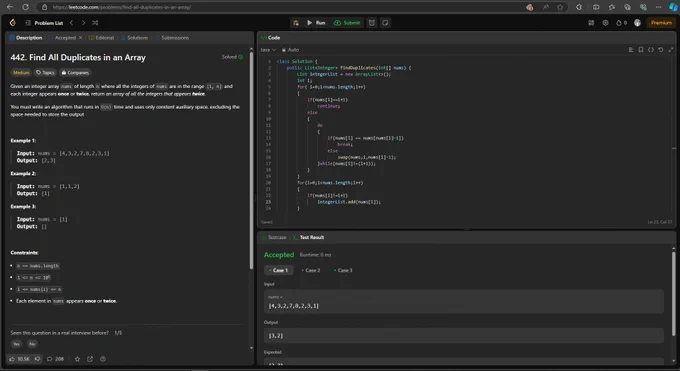Screen dimensions: 680x371
Task: Click the Medium difficulty tag
Action: (x=21, y=72)
